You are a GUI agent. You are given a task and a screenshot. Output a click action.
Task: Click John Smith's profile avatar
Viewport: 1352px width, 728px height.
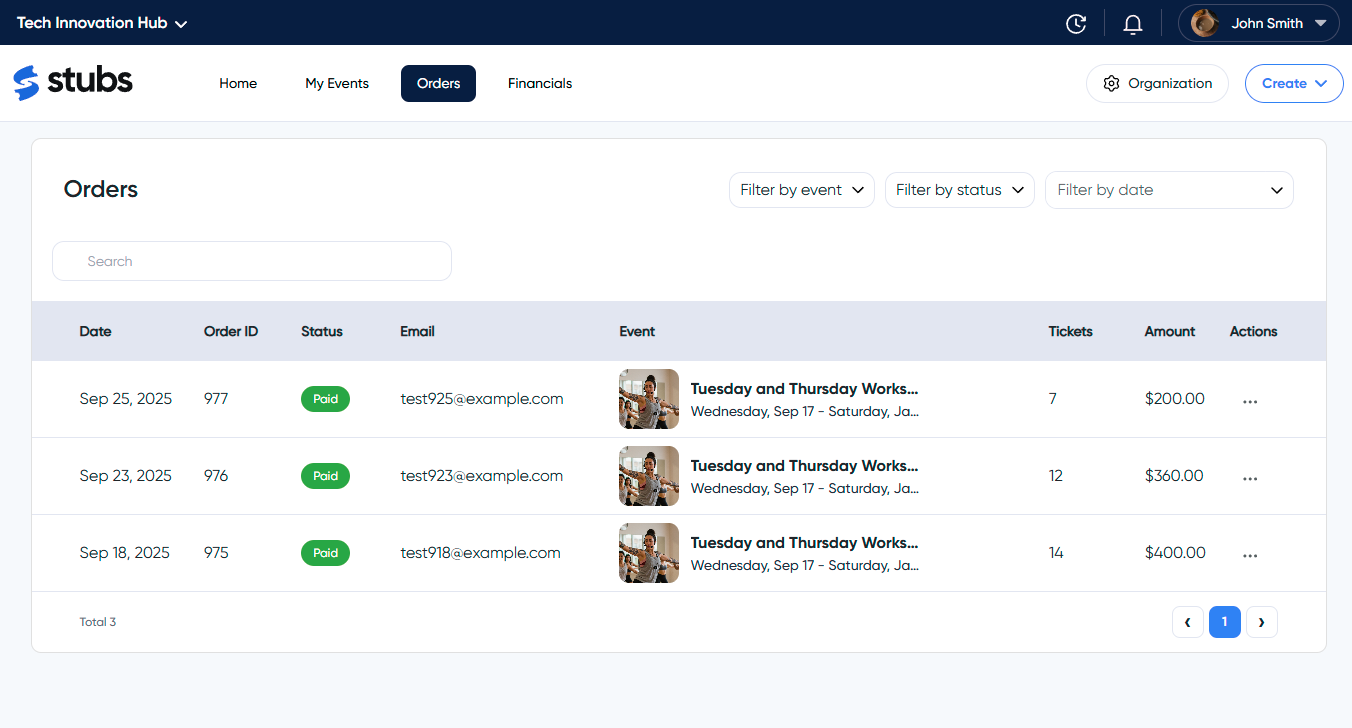(1204, 22)
